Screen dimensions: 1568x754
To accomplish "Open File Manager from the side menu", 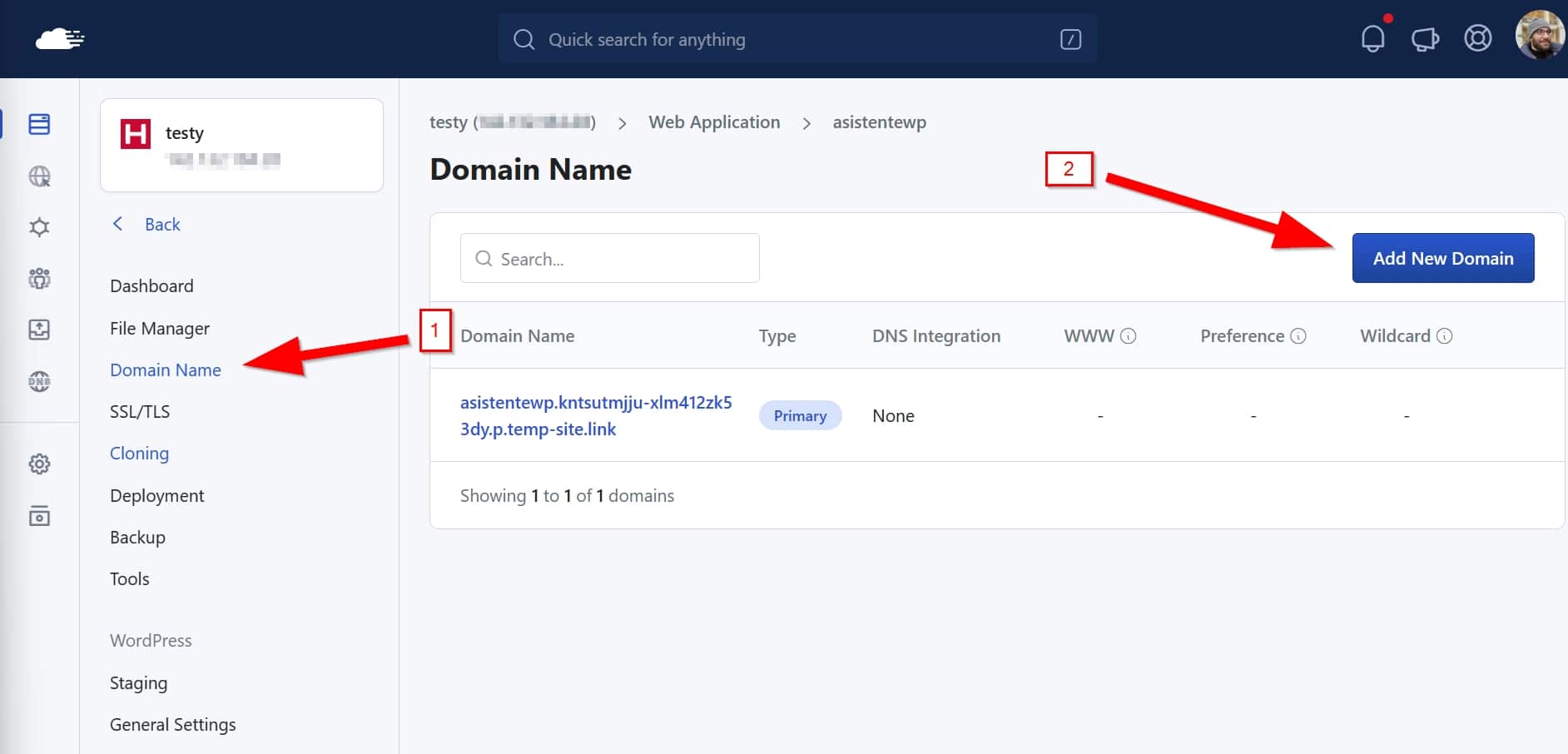I will (160, 329).
